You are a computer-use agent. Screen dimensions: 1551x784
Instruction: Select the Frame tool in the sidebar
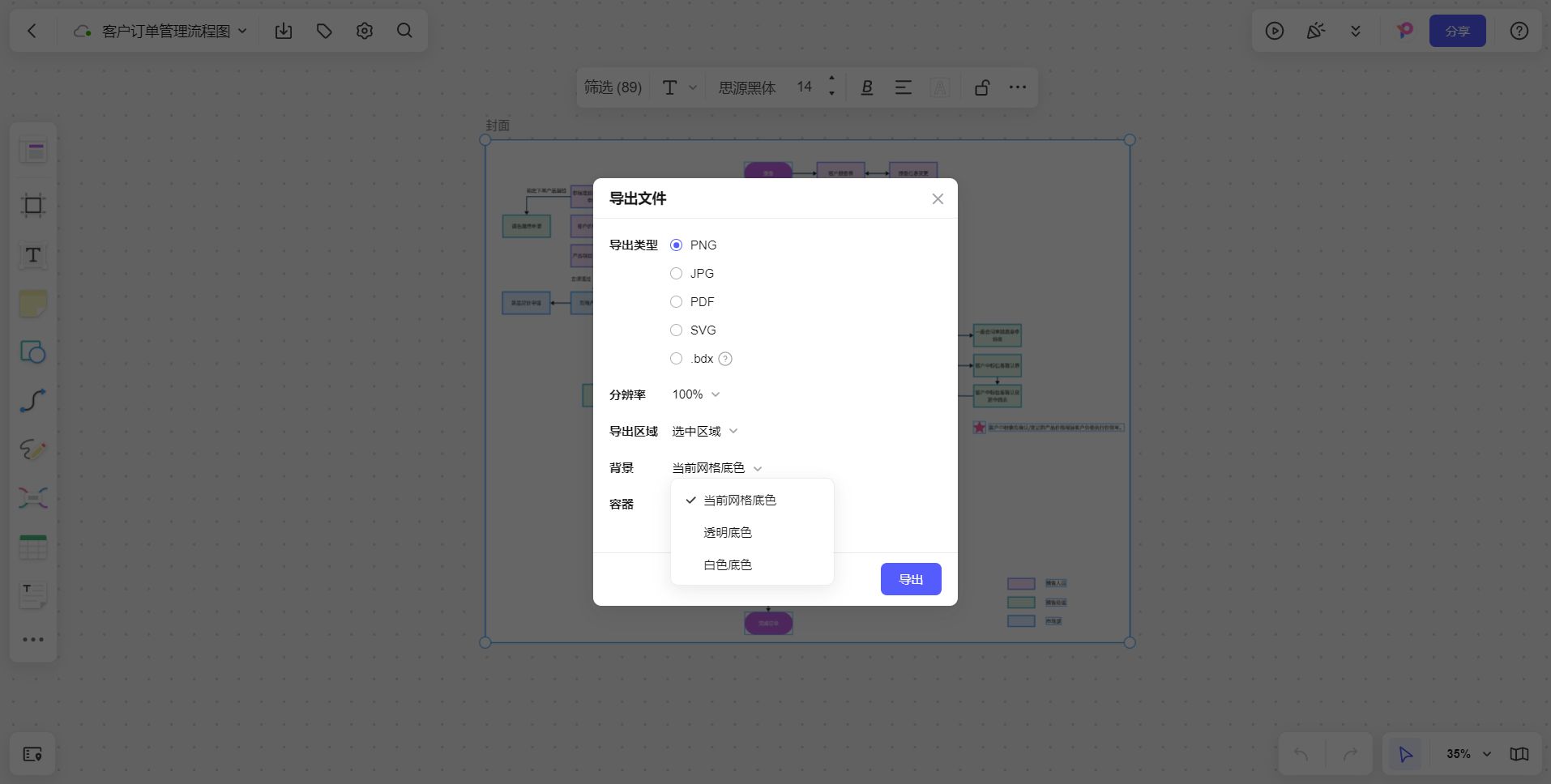[33, 205]
